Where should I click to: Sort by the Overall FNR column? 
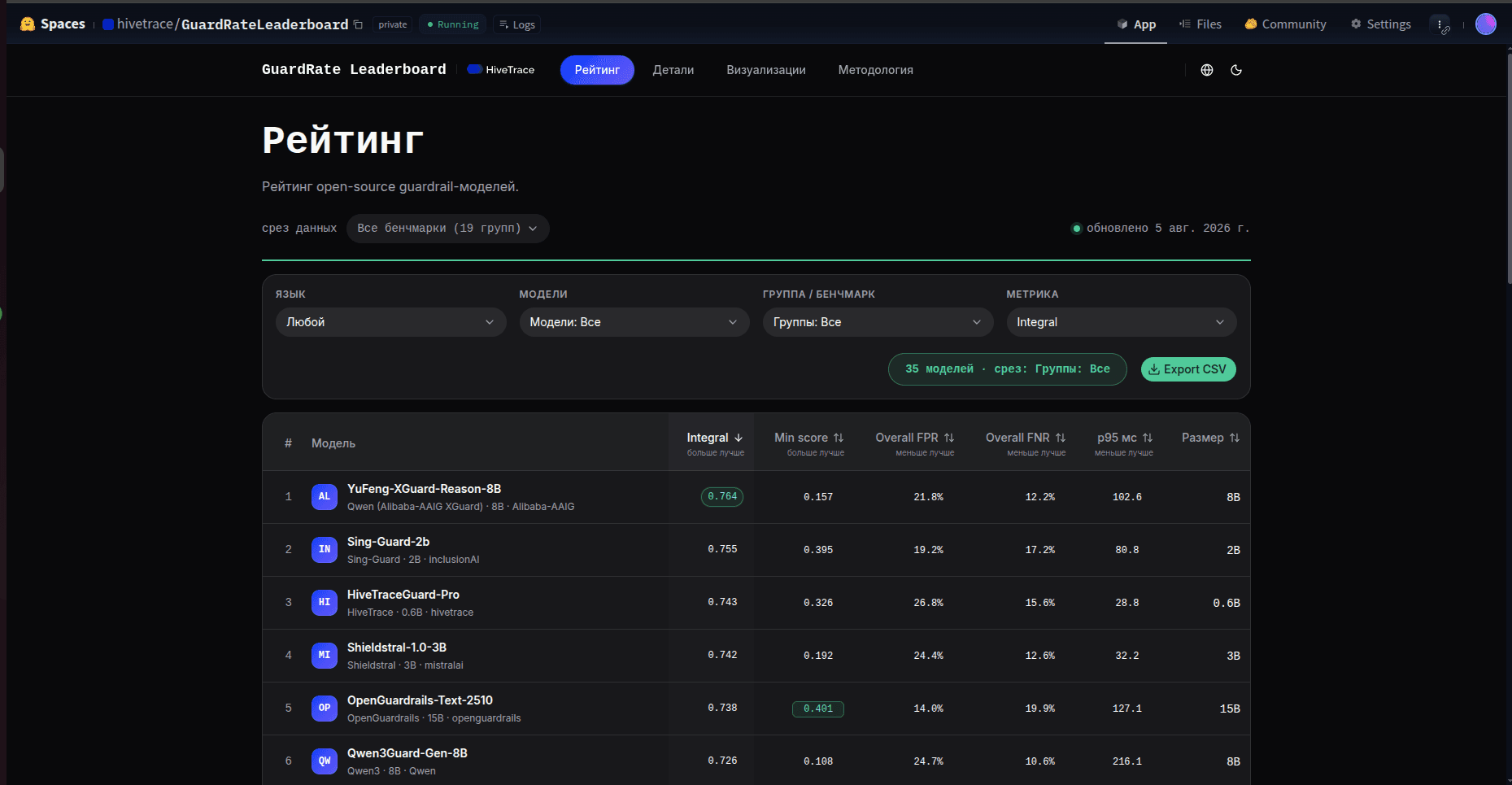[x=1026, y=438]
